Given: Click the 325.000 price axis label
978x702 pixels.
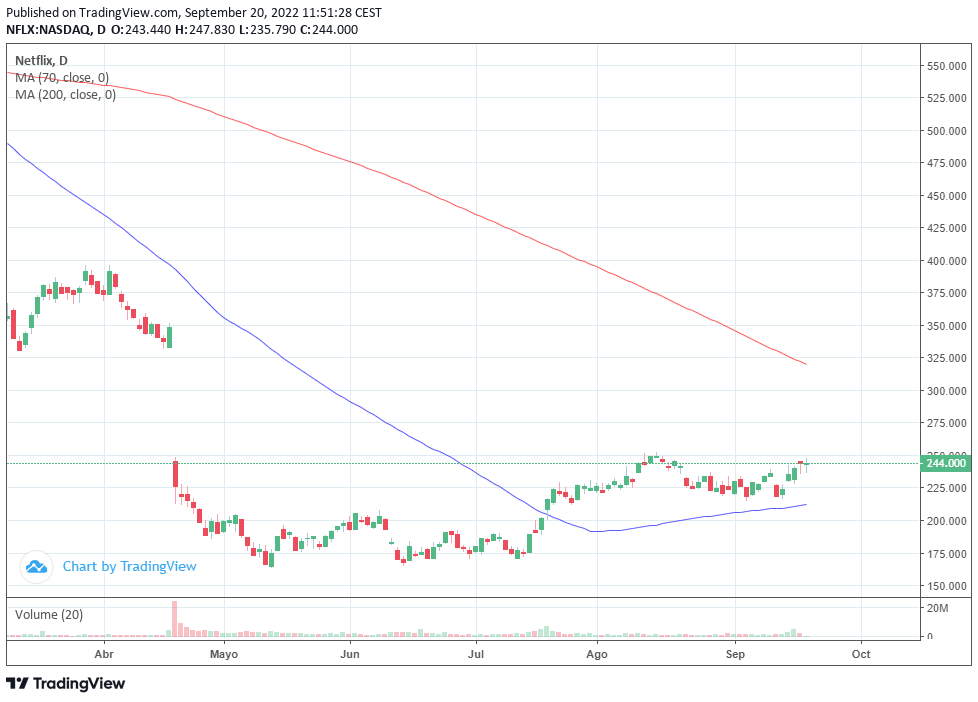Looking at the screenshot, I should [x=946, y=358].
